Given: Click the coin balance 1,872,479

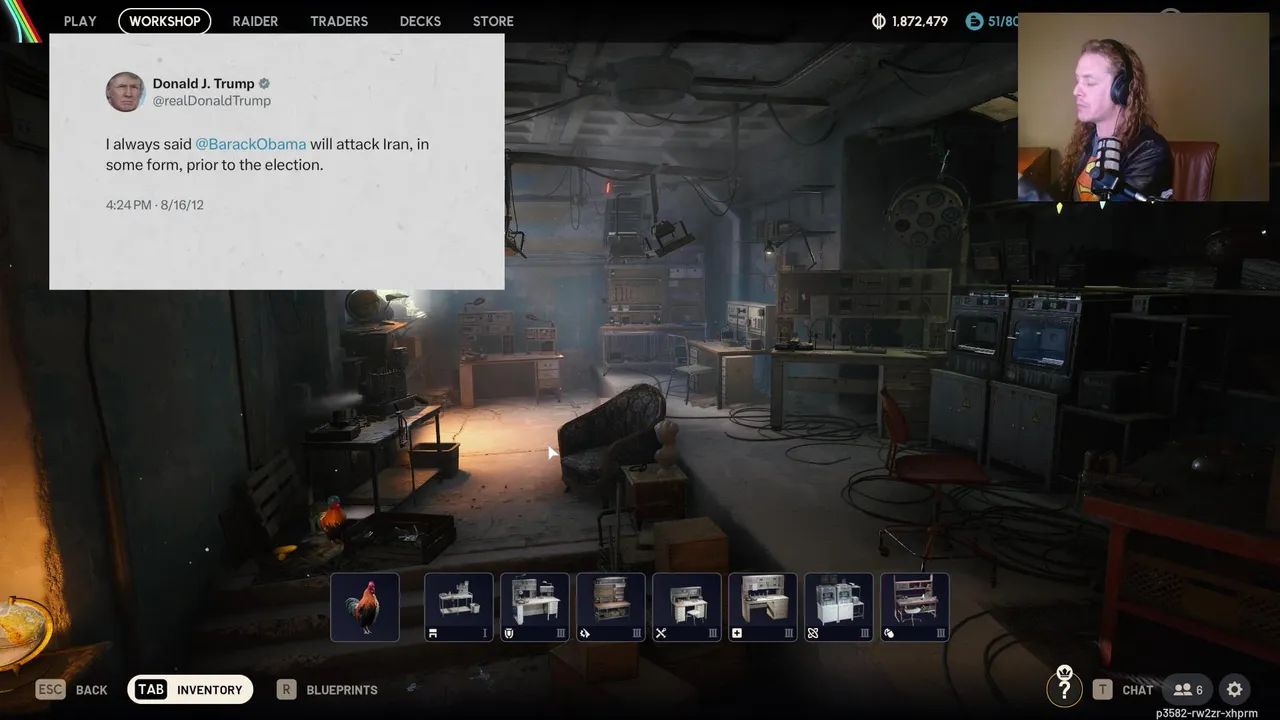Looking at the screenshot, I should 910,21.
